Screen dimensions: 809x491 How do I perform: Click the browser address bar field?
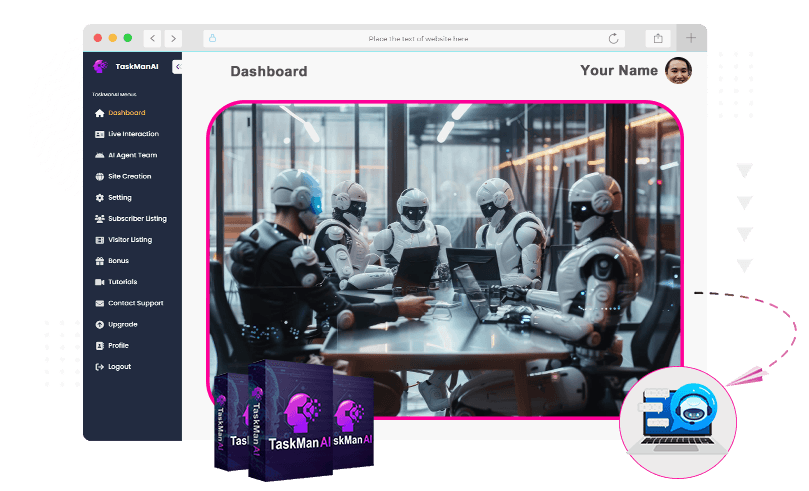click(x=414, y=39)
